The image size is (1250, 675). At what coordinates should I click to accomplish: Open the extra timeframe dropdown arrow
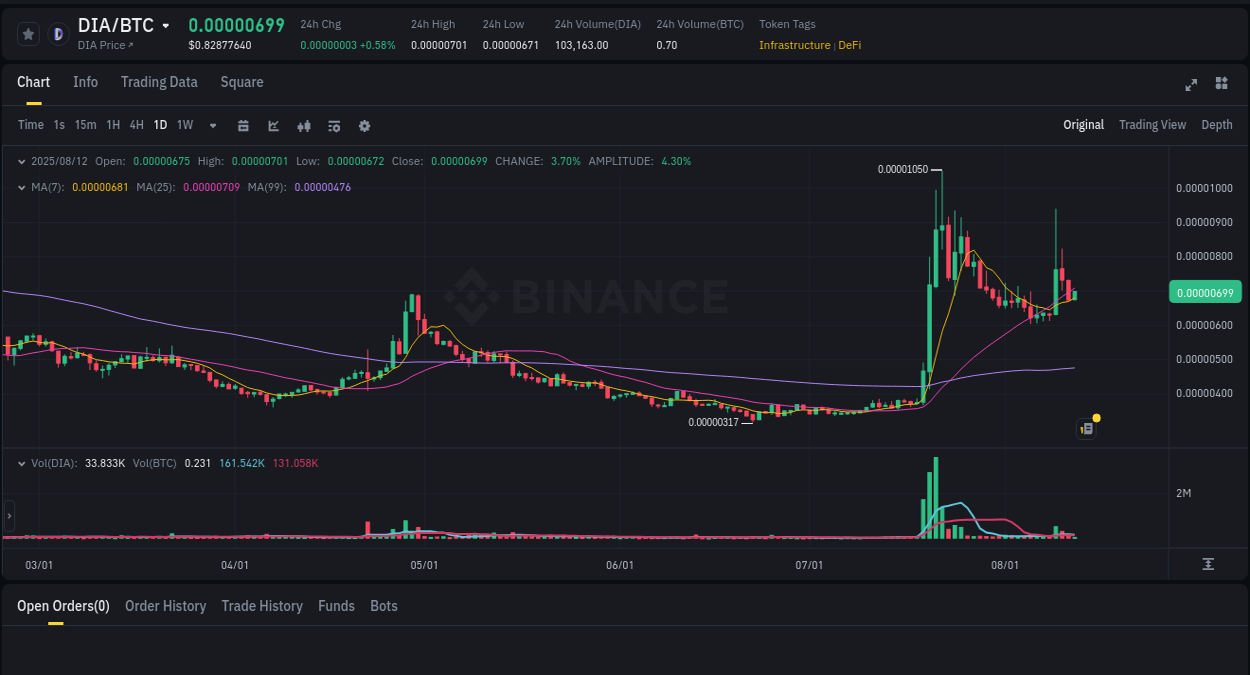211,125
